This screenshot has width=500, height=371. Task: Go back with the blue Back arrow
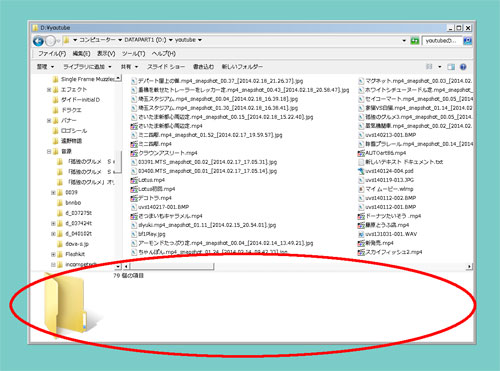point(38,41)
